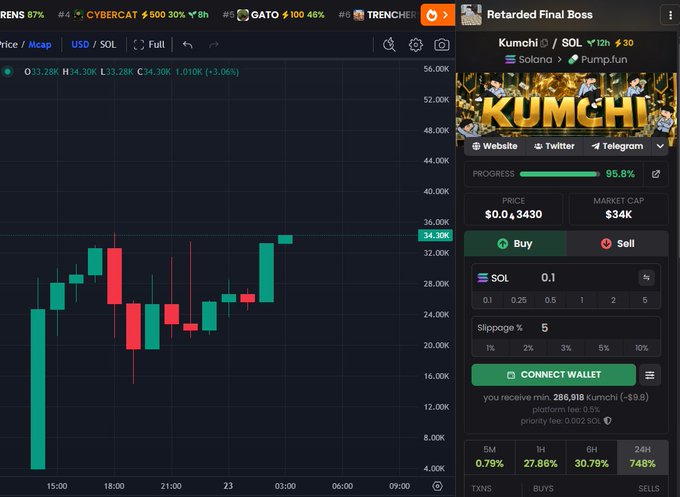Click the 95.8% progress value
680x497 pixels.
click(x=620, y=174)
